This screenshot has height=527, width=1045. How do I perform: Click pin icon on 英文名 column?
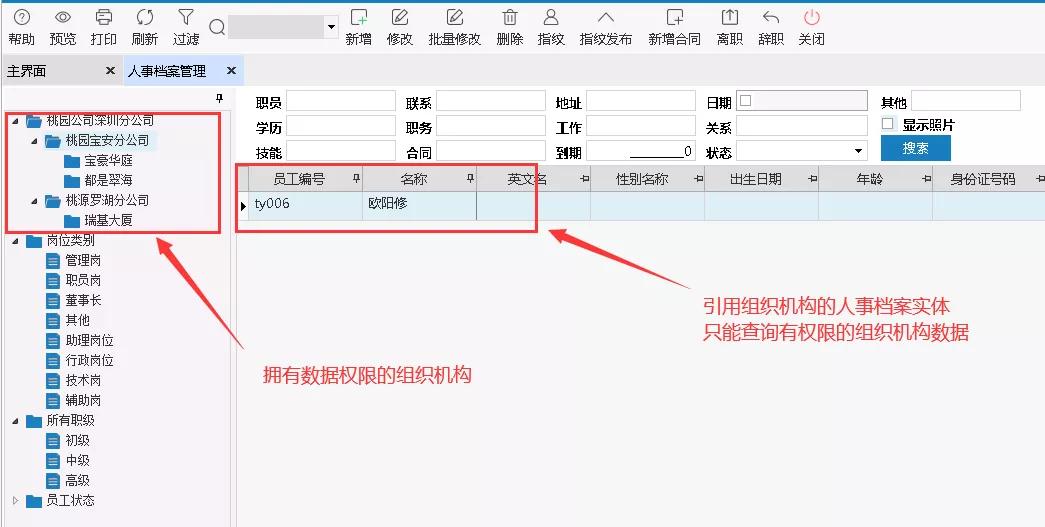pyautogui.click(x=584, y=179)
